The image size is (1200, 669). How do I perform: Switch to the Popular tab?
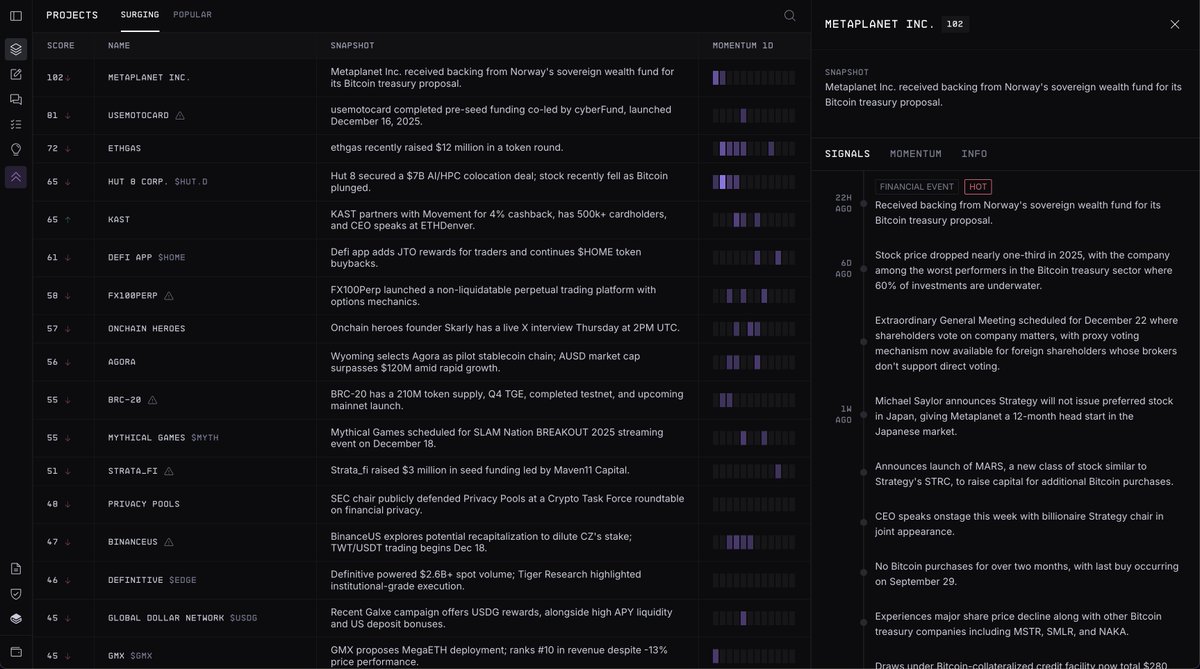tap(192, 15)
